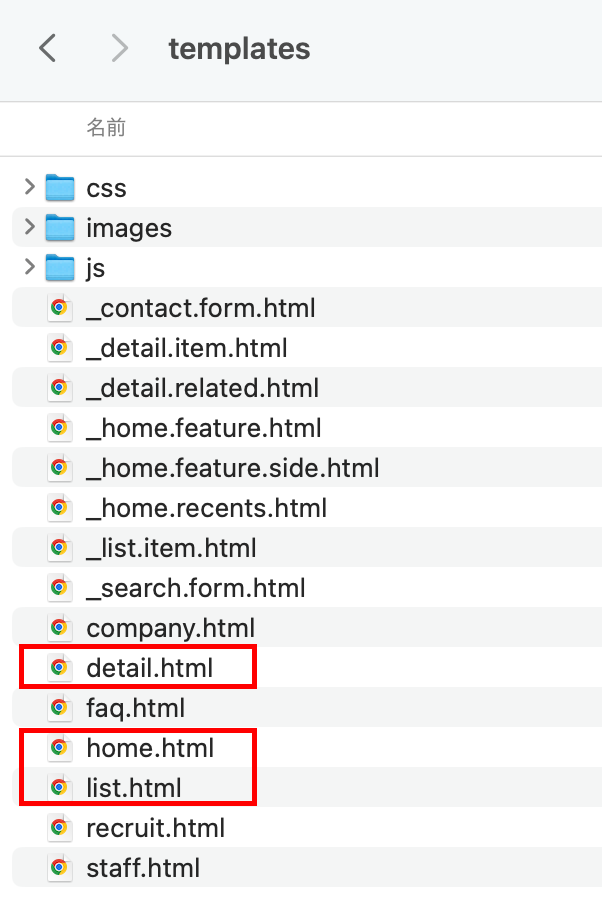Click the Finder back arrow button
This screenshot has height=919, width=602.
coord(47,48)
